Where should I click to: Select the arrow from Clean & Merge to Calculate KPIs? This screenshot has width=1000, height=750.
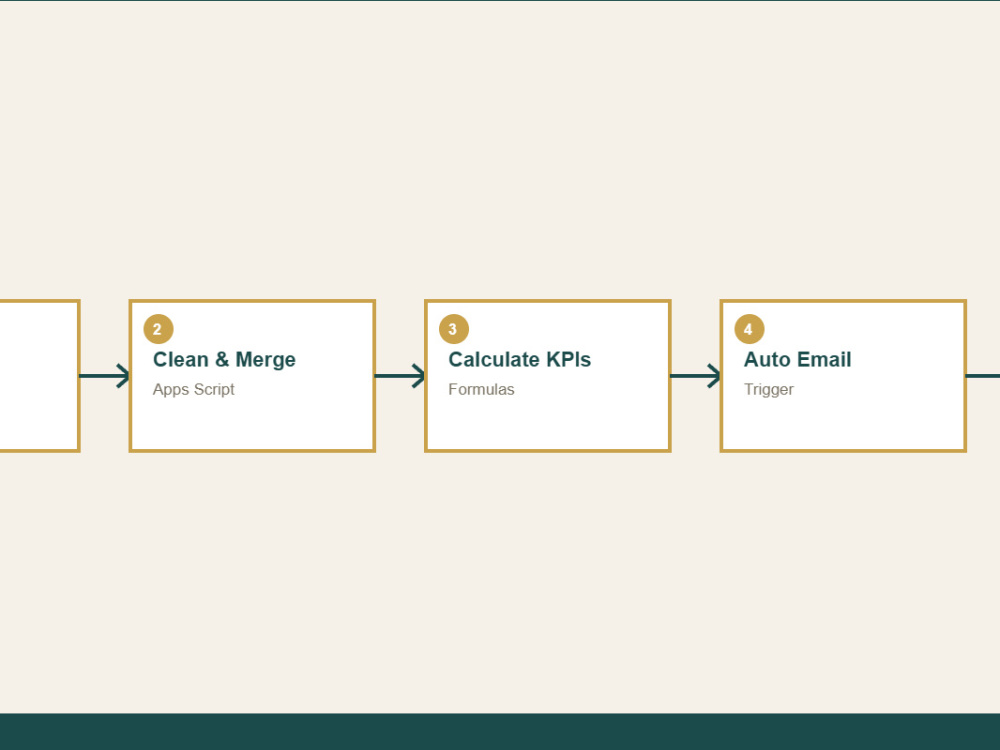(x=400, y=376)
